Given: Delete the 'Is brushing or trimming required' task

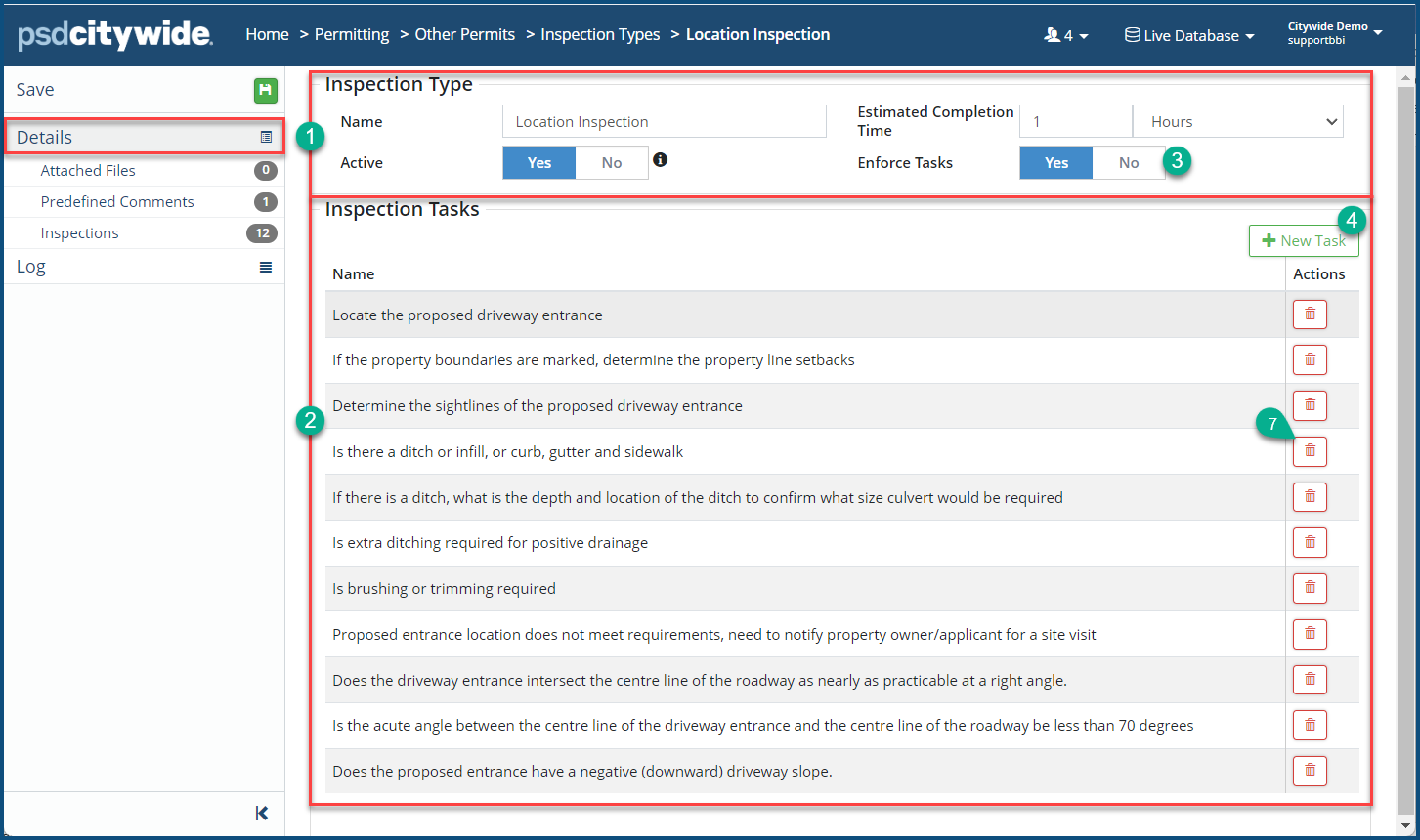Looking at the screenshot, I should tap(1310, 588).
